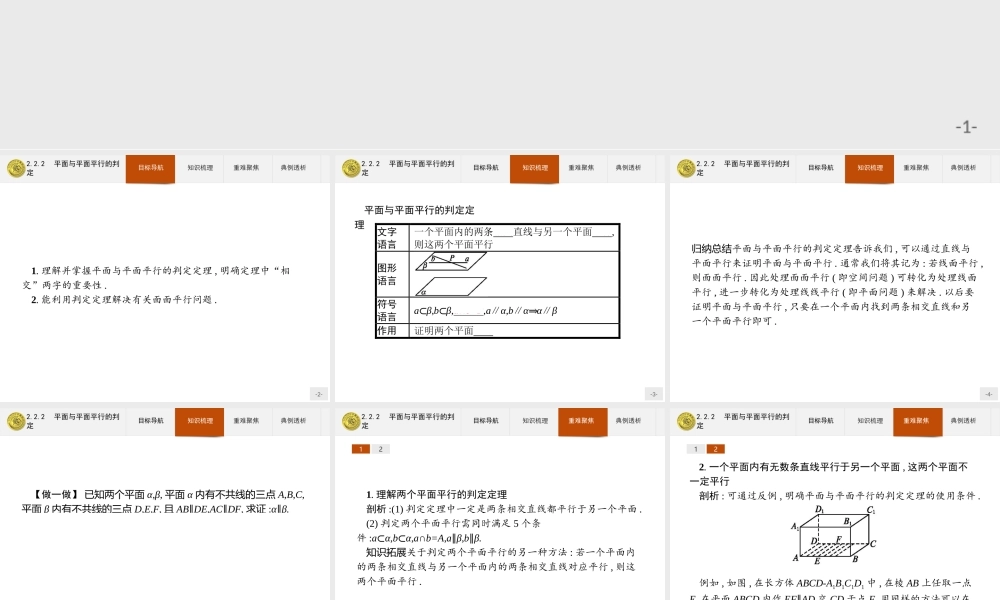The height and width of the screenshot is (600, 1000).
Task: Toggle the inactive 2 button on the bottom-center slide
Action: pyautogui.click(x=381, y=449)
